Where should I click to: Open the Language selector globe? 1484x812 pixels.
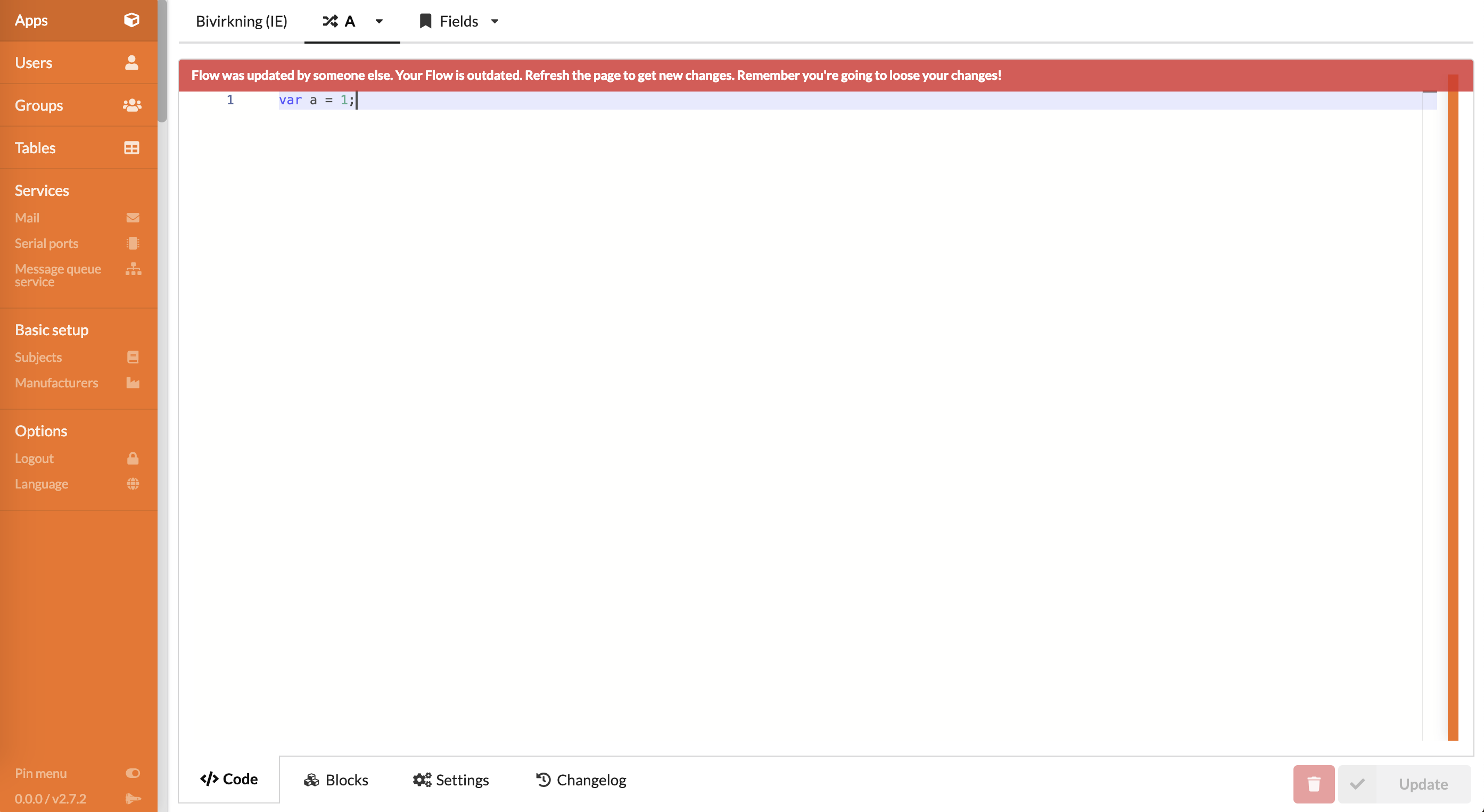[x=133, y=484]
